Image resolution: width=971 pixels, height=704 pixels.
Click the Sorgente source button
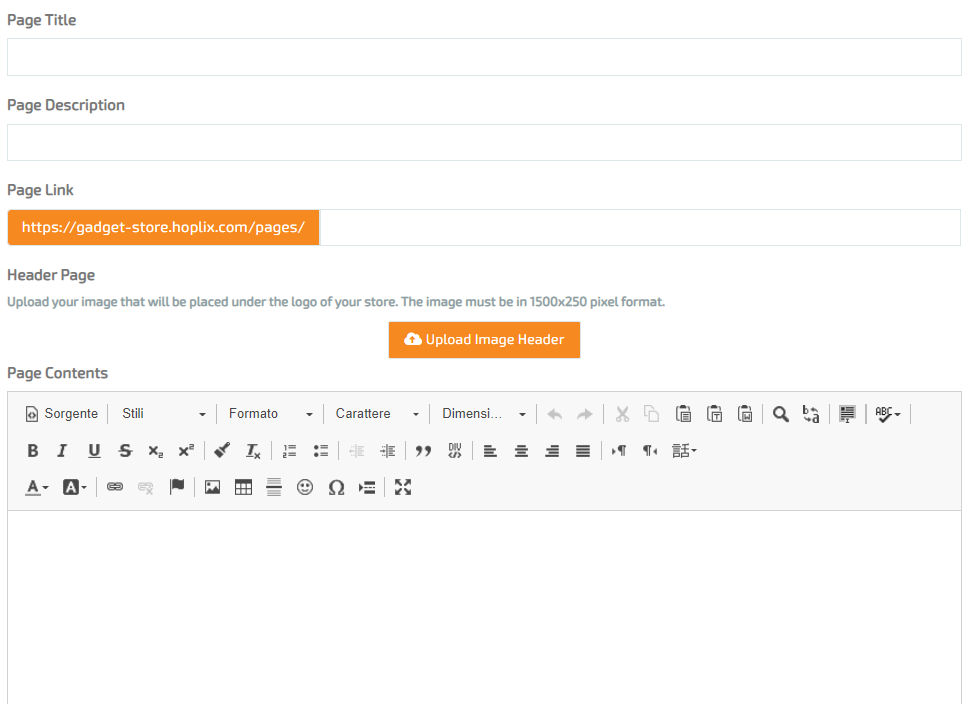pos(61,414)
